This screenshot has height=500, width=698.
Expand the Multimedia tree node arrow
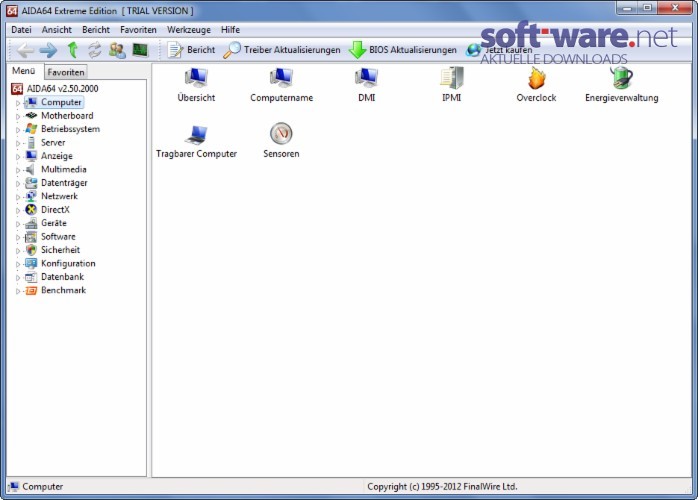(x=18, y=170)
